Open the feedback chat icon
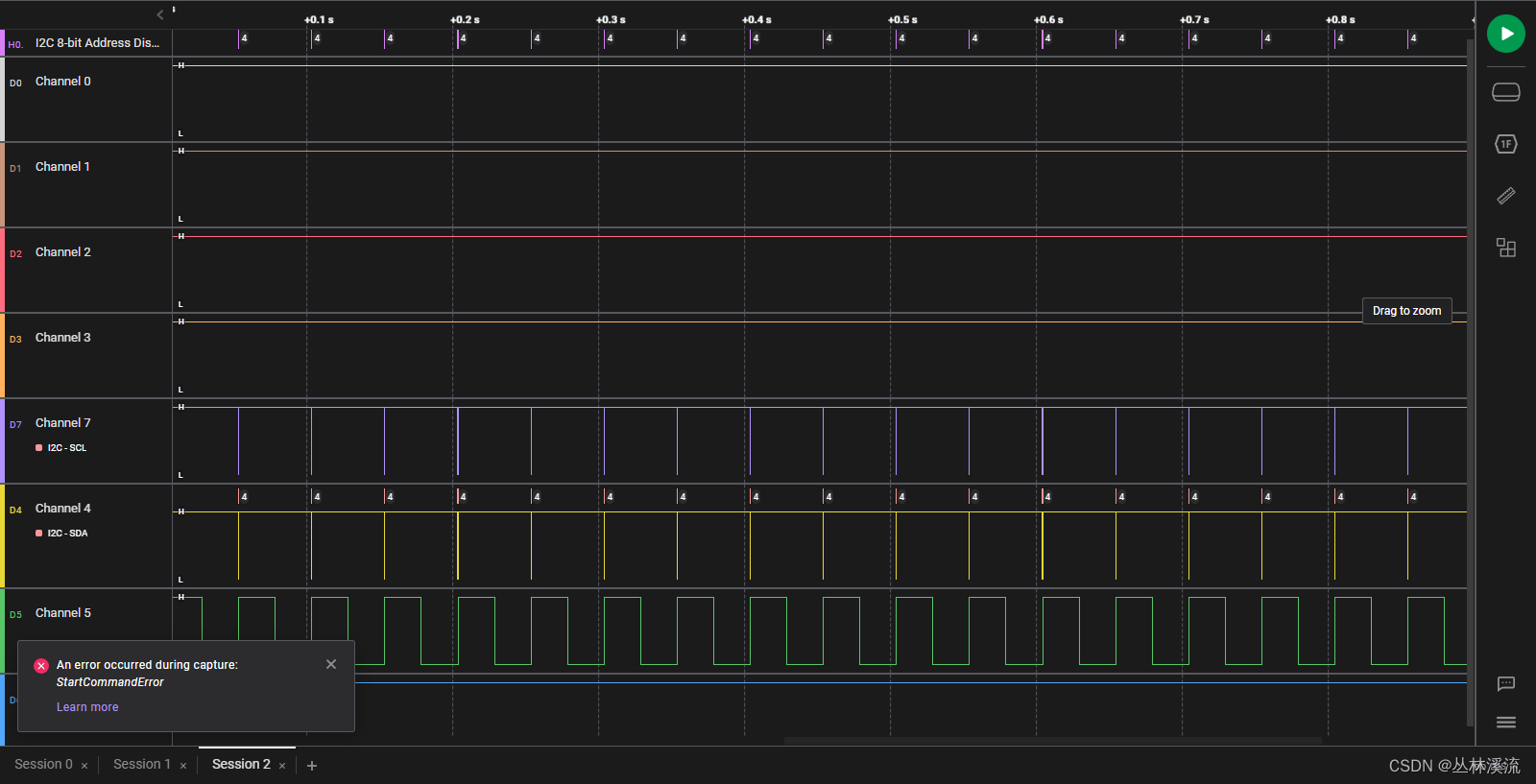Image resolution: width=1536 pixels, height=784 pixels. (x=1505, y=683)
